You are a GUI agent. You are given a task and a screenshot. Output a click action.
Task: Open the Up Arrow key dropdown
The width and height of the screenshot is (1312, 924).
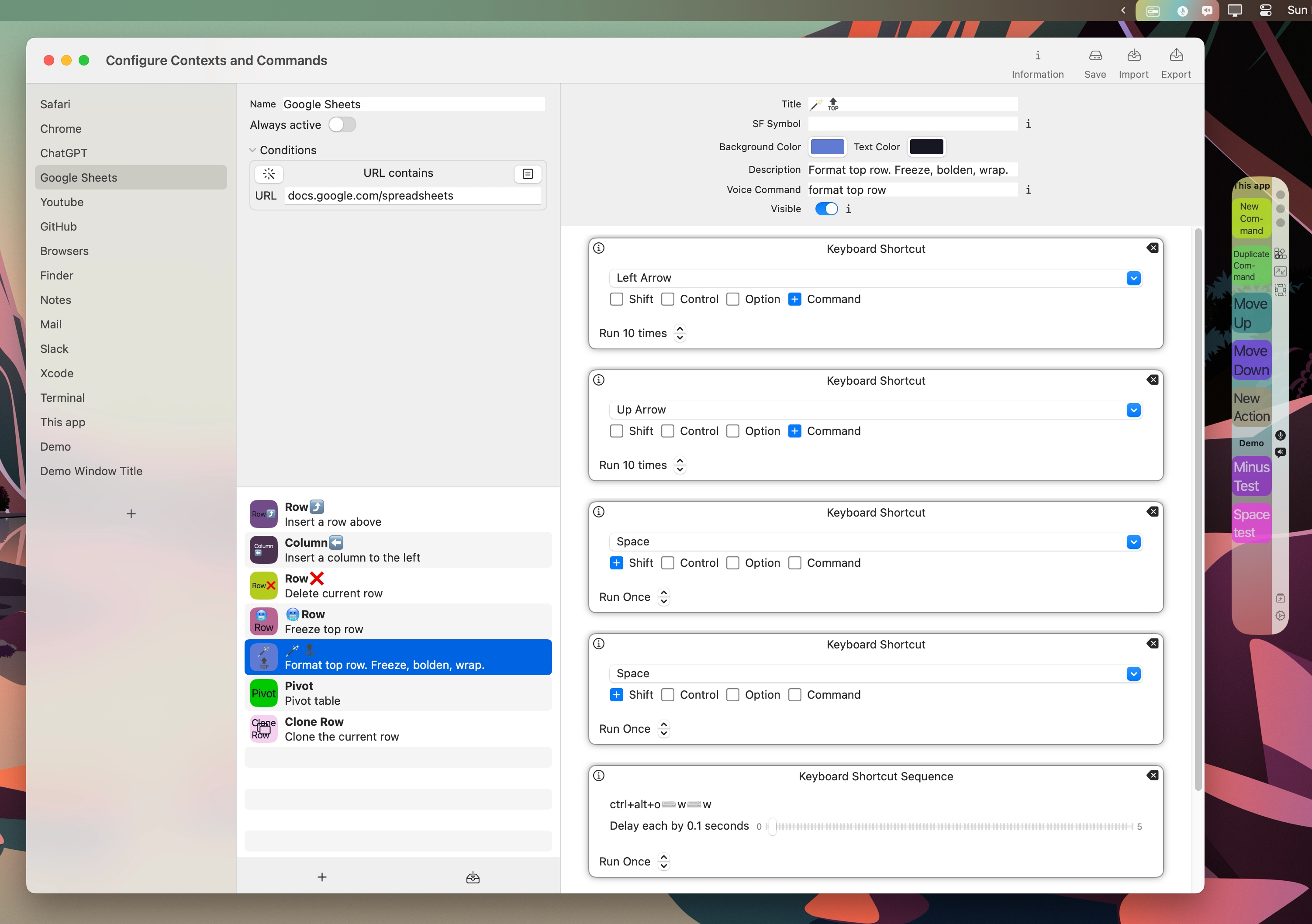(1133, 410)
